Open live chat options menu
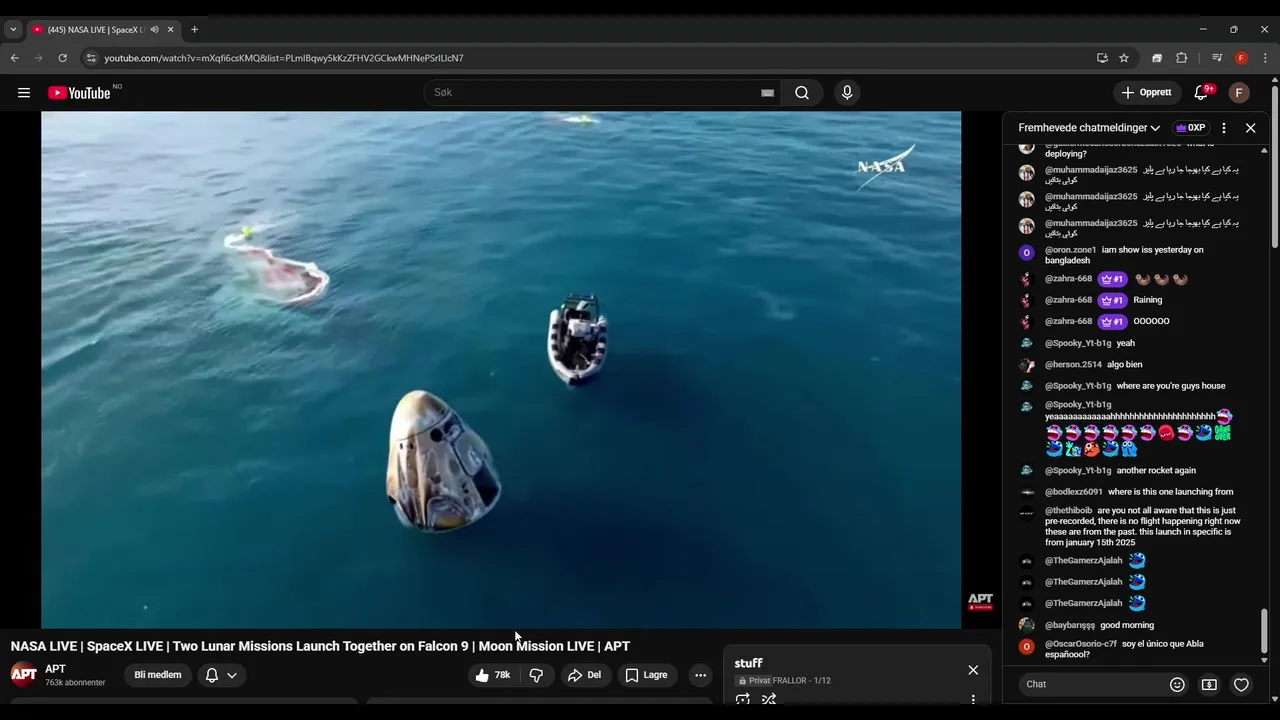The image size is (1280, 720). (1223, 128)
